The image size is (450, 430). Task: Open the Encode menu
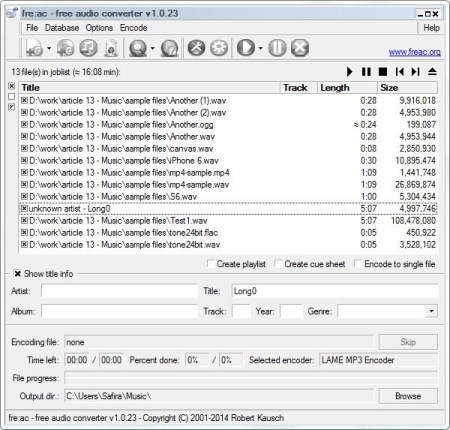(134, 28)
